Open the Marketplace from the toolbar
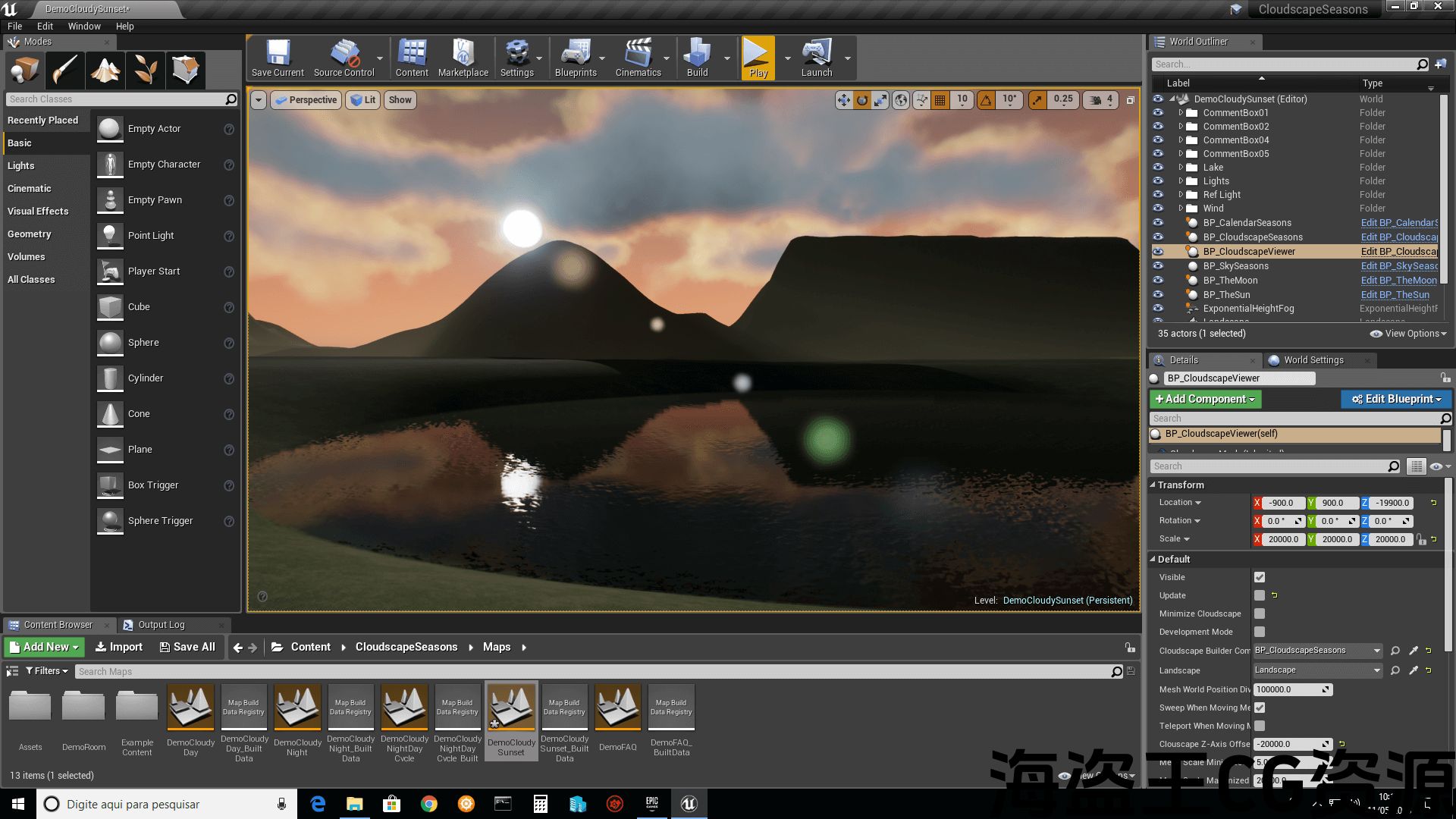1456x819 pixels. pyautogui.click(x=463, y=58)
